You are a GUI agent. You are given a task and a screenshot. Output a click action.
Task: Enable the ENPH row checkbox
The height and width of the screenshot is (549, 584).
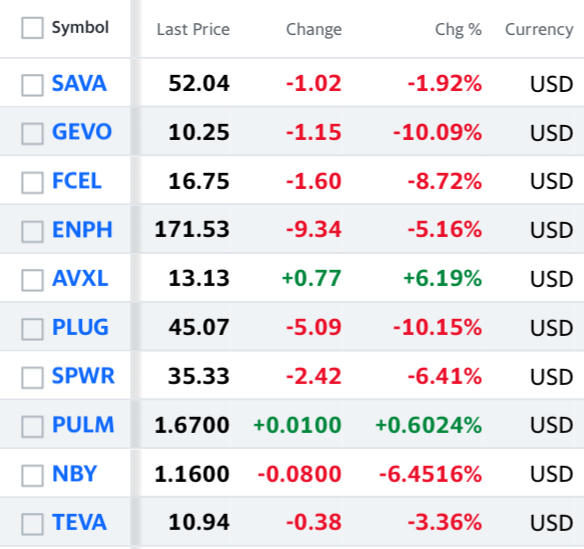coord(32,232)
